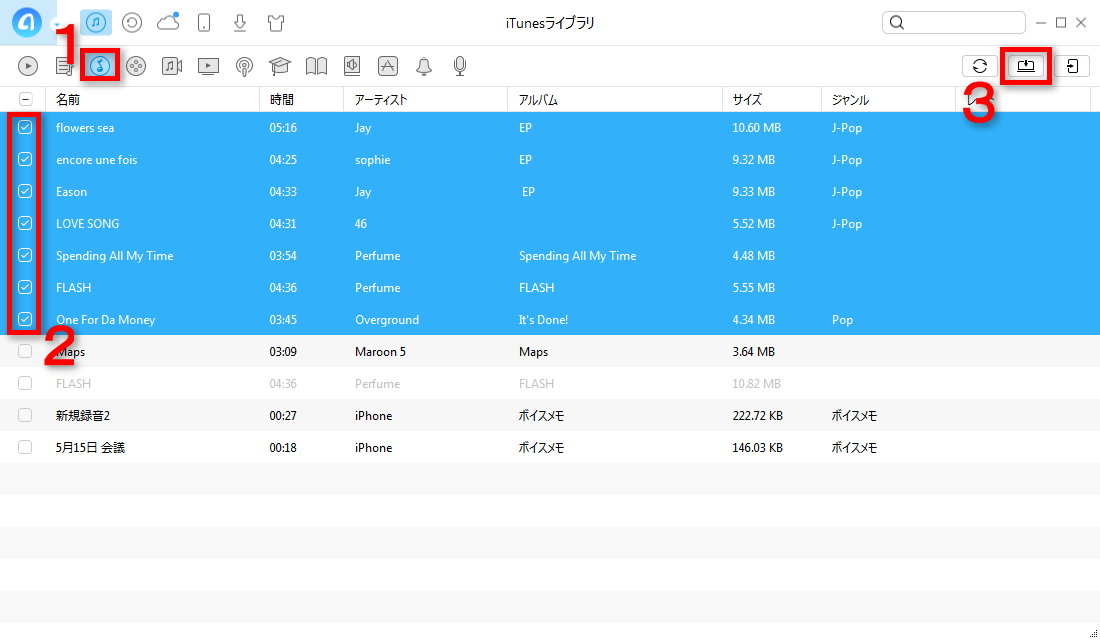The height and width of the screenshot is (640, 1100).
Task: Open the device manager phone icon
Action: click(204, 23)
